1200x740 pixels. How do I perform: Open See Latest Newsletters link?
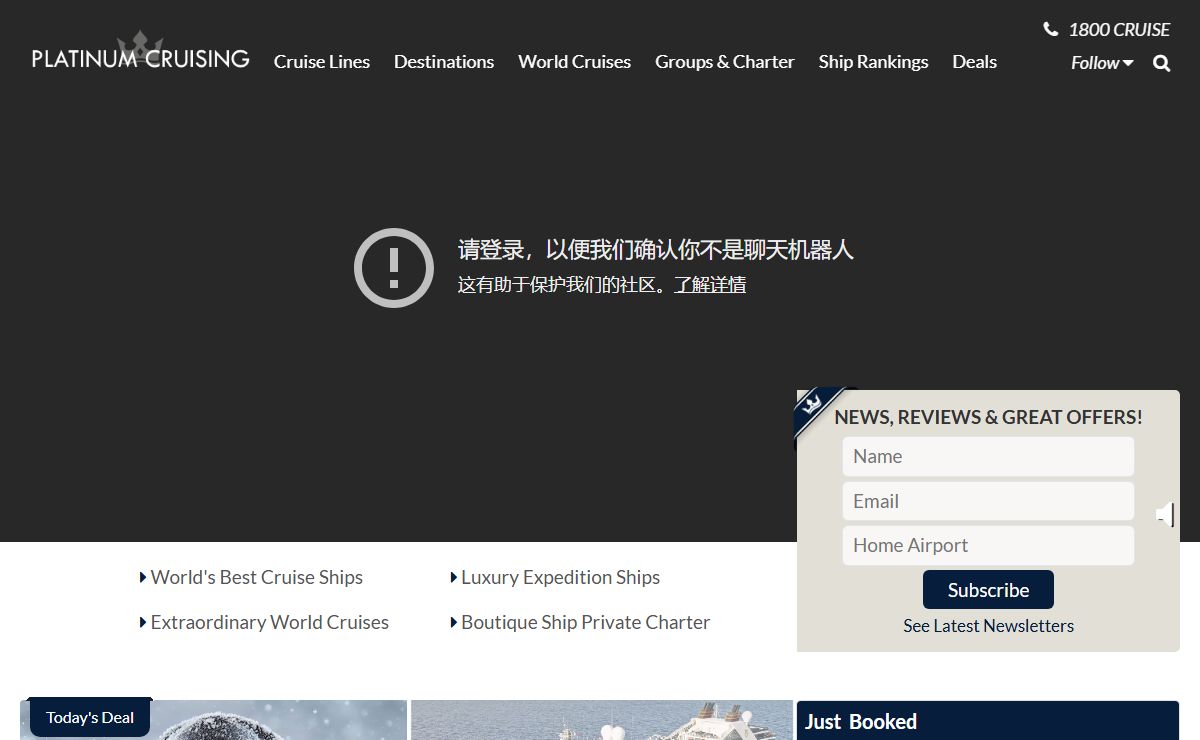pos(988,626)
